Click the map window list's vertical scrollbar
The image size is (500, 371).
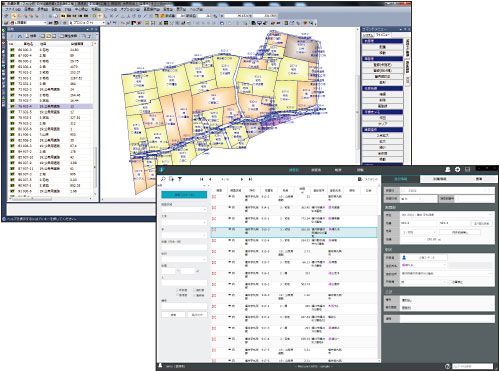(95, 167)
